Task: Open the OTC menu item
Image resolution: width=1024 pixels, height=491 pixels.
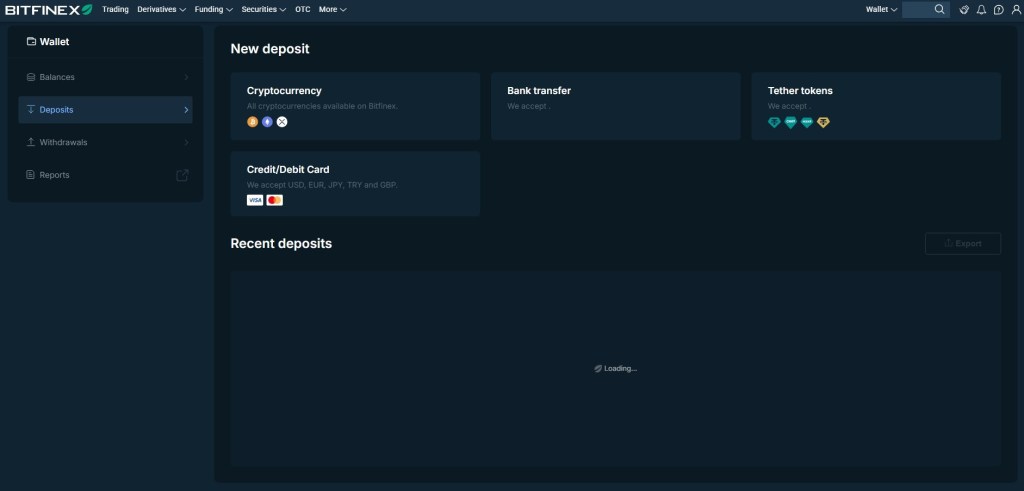Action: pos(302,10)
